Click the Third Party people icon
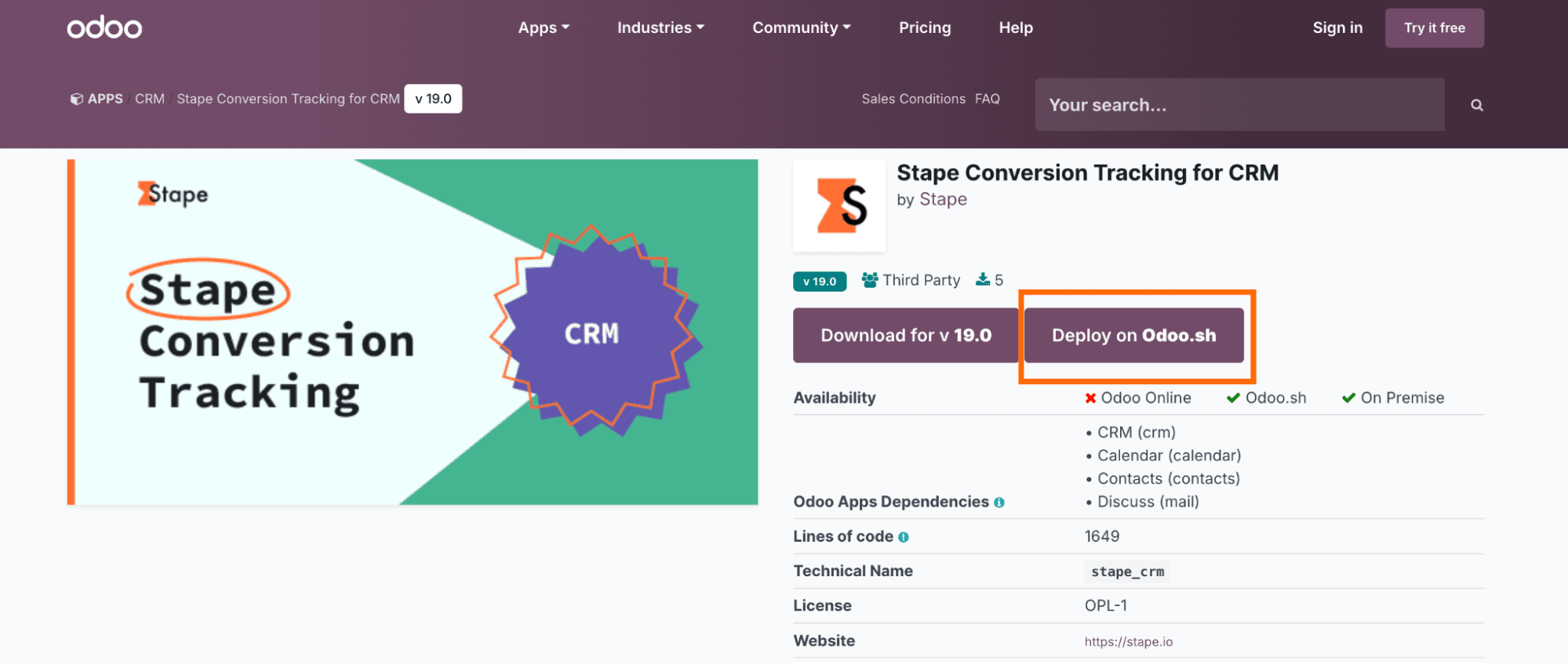 869,280
